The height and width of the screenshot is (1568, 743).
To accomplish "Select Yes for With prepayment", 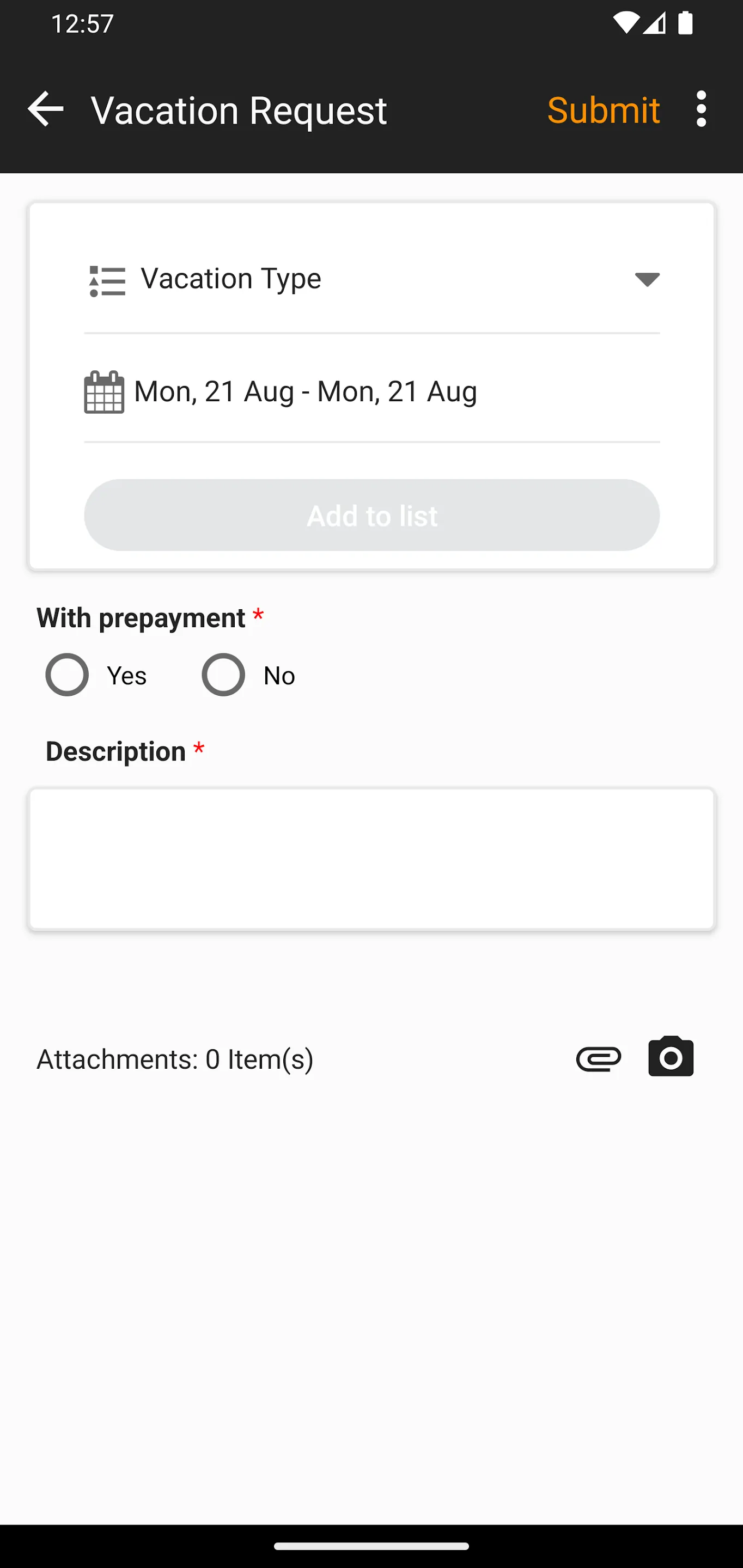I will (67, 675).
